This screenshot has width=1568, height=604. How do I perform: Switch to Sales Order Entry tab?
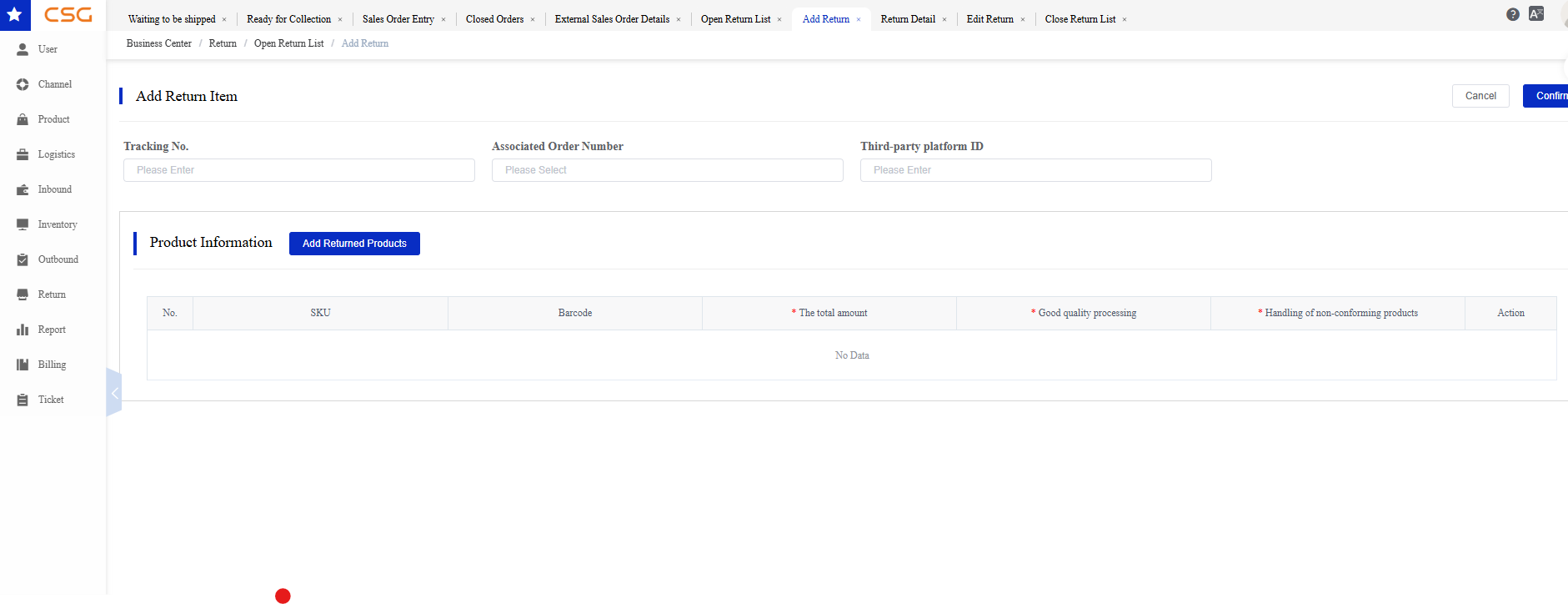pos(398,19)
